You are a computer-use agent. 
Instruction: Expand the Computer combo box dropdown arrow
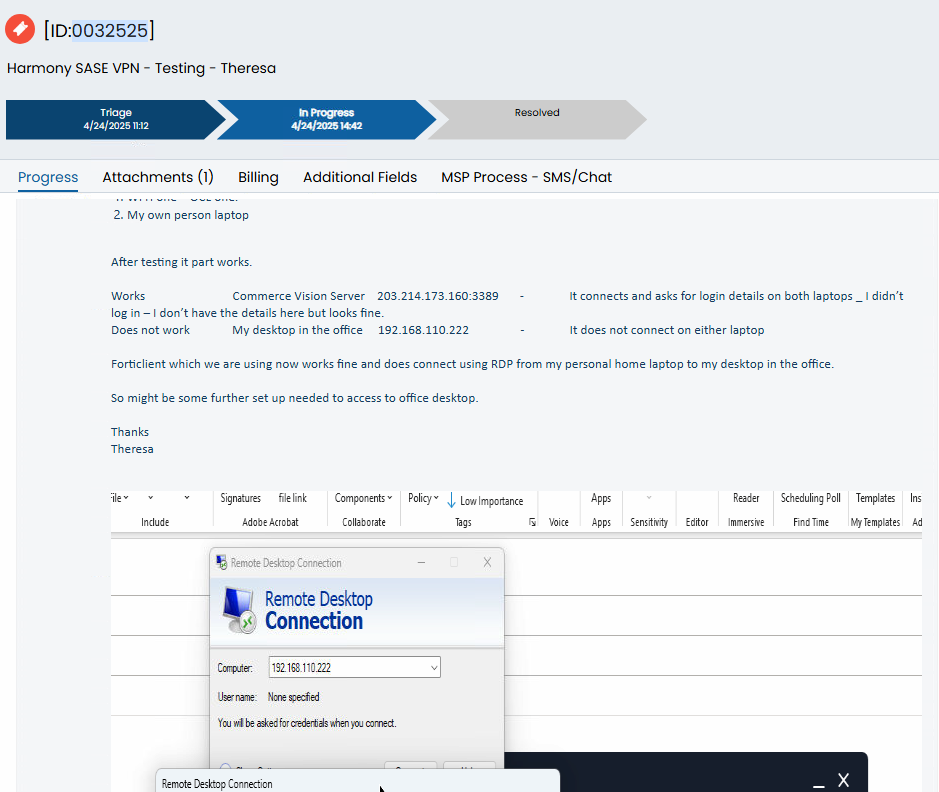pyautogui.click(x=434, y=668)
